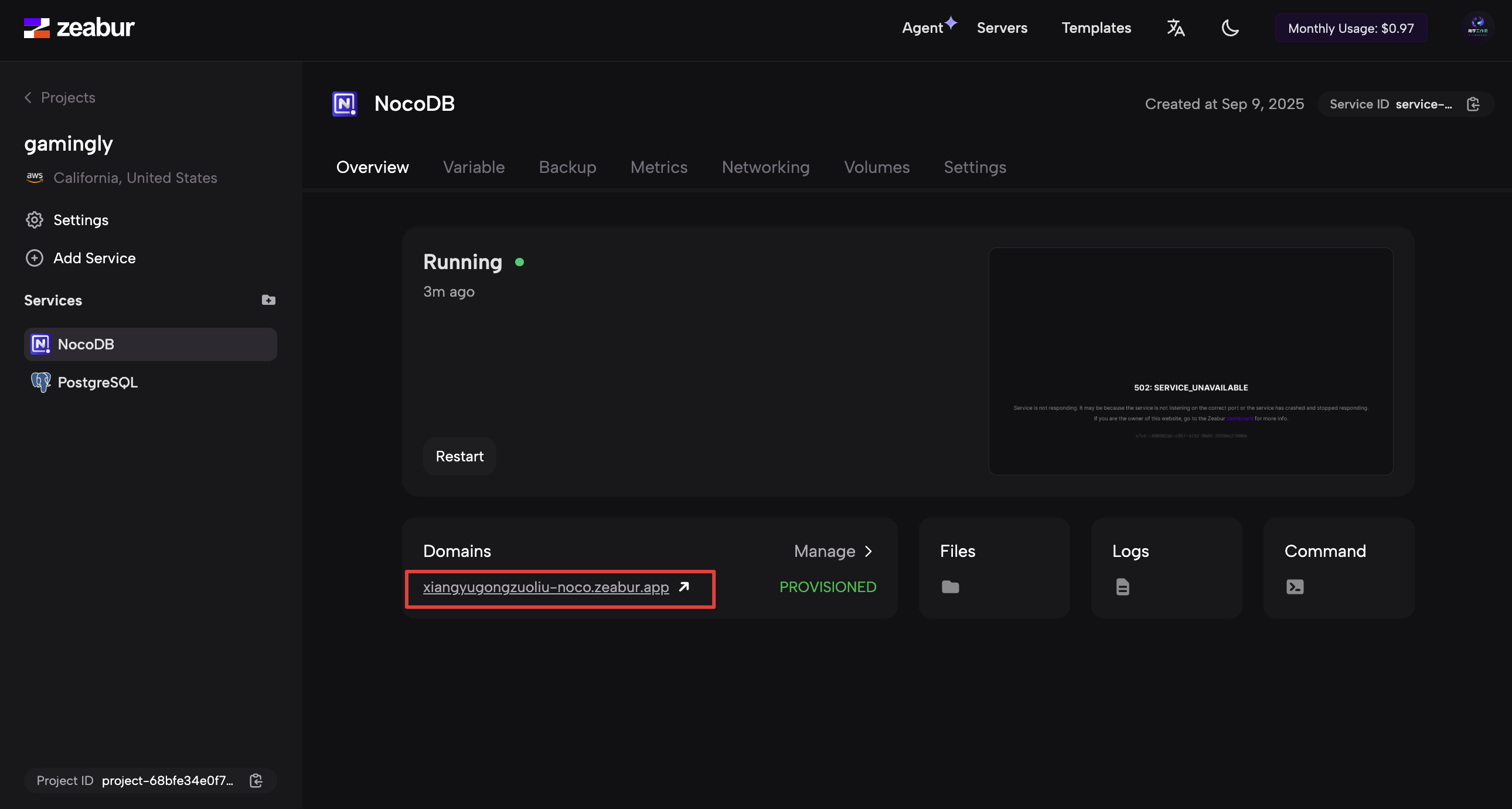Open the Files folder icon
This screenshot has width=1512, height=809.
950,586
